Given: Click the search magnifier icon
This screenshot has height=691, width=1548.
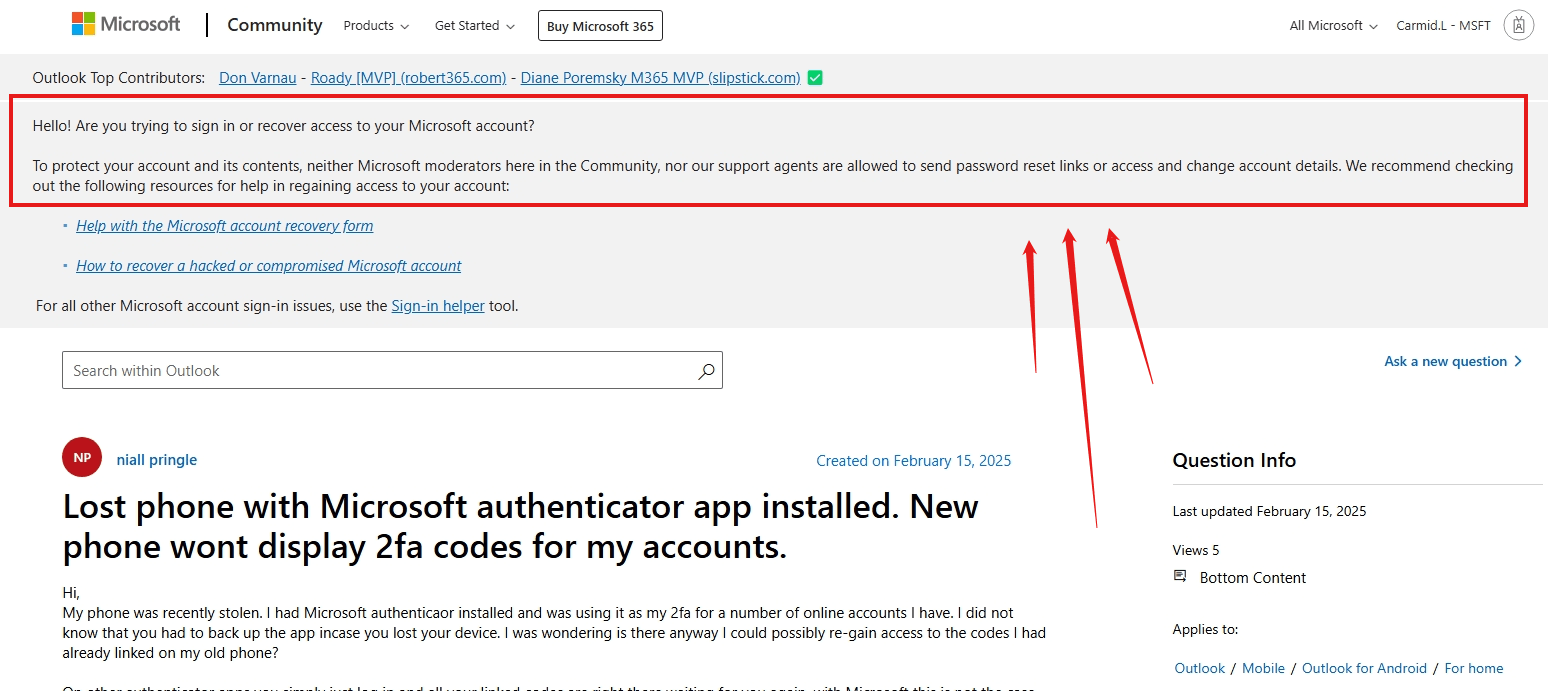Looking at the screenshot, I should click(x=706, y=371).
